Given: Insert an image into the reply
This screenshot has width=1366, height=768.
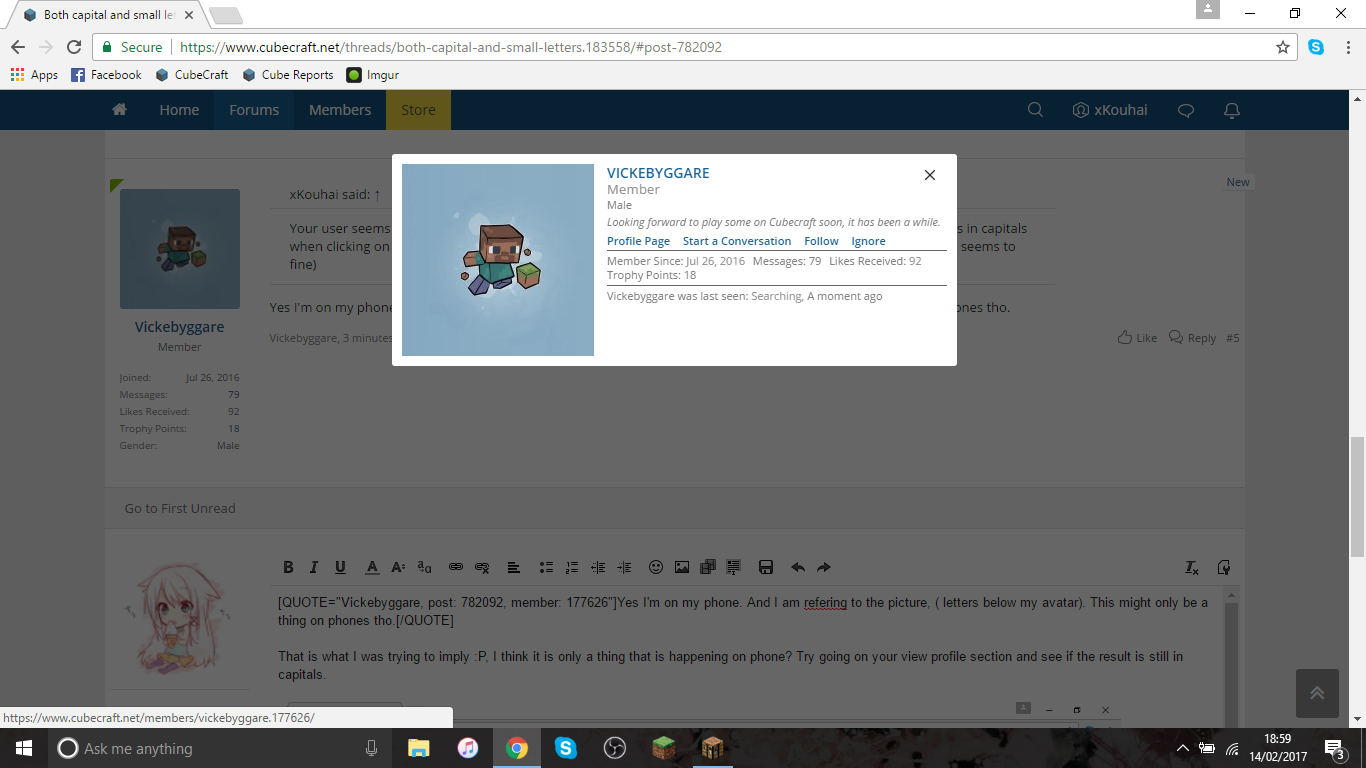Looking at the screenshot, I should tap(682, 567).
